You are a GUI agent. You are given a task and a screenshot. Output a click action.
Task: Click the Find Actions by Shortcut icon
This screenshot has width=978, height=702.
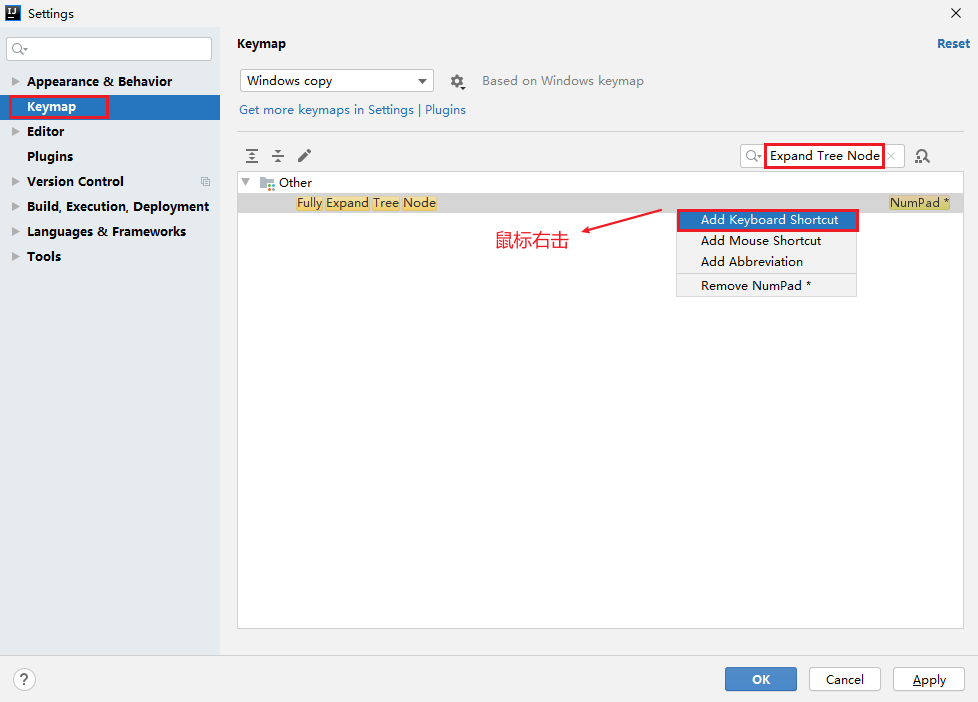(922, 156)
